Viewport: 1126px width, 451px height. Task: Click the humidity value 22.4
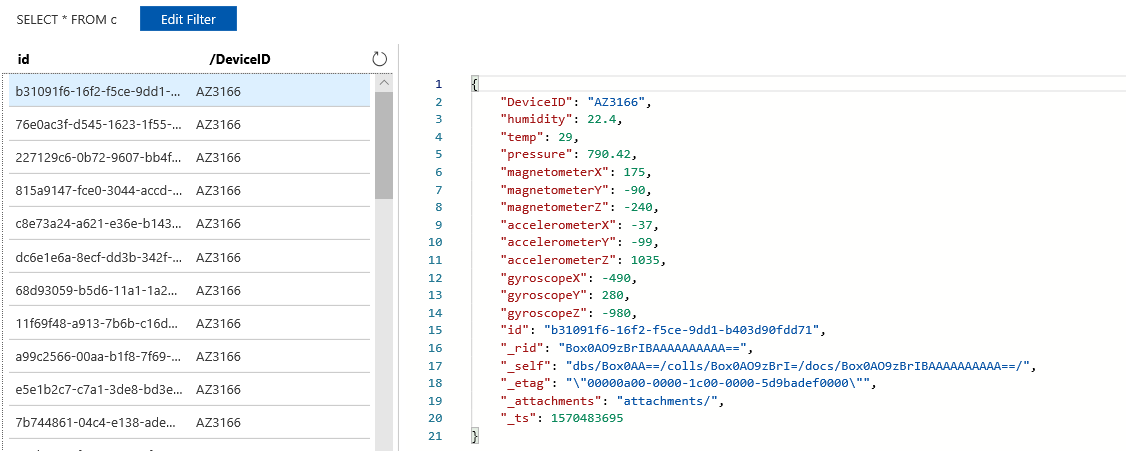[602, 119]
